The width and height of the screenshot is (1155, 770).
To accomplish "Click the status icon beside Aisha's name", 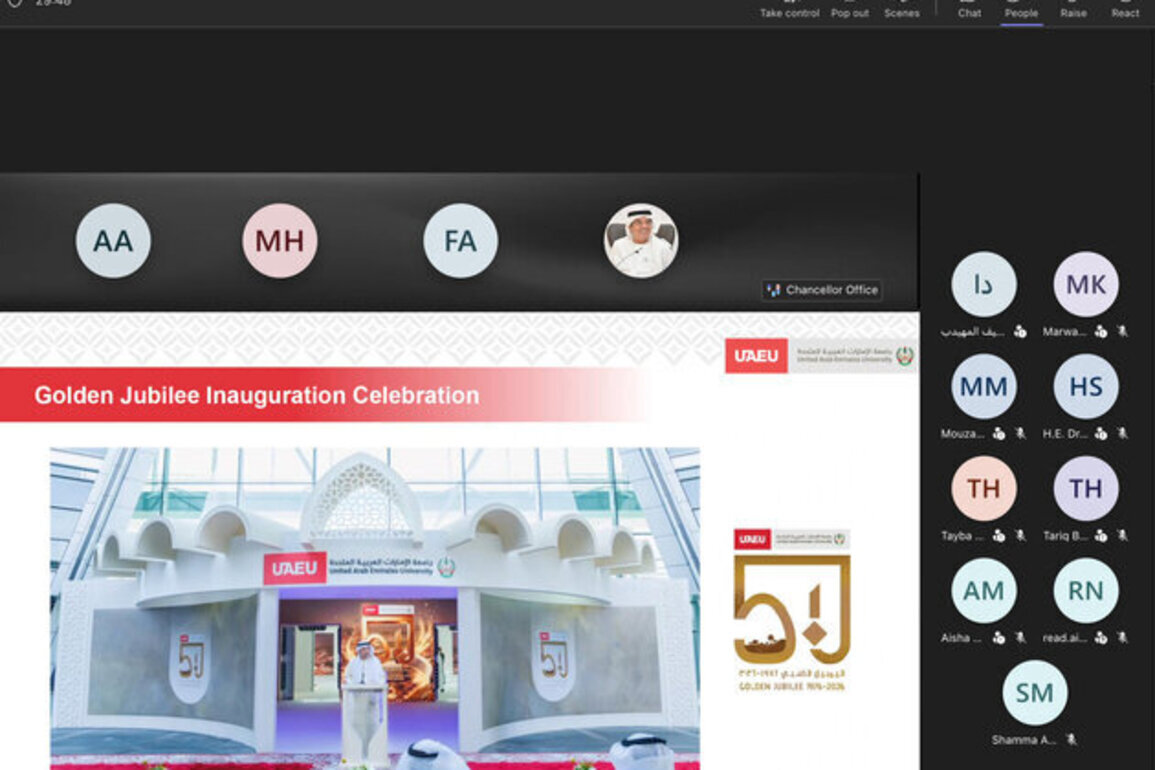I will tap(999, 638).
